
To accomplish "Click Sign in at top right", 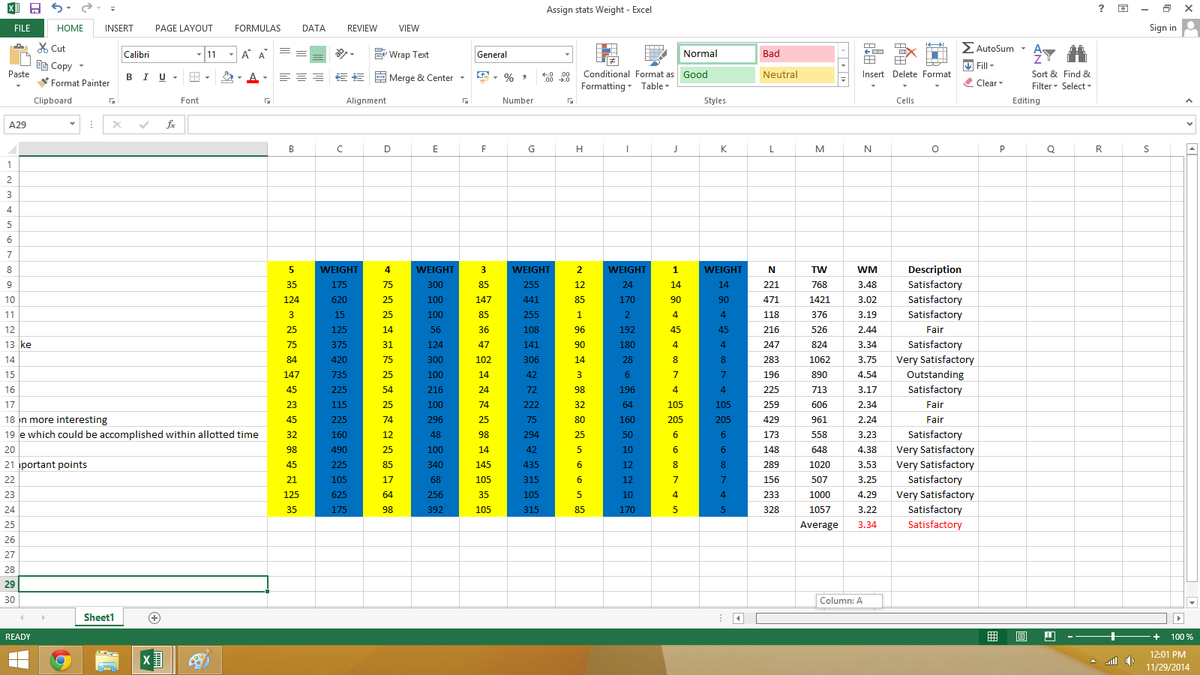I will (1163, 28).
